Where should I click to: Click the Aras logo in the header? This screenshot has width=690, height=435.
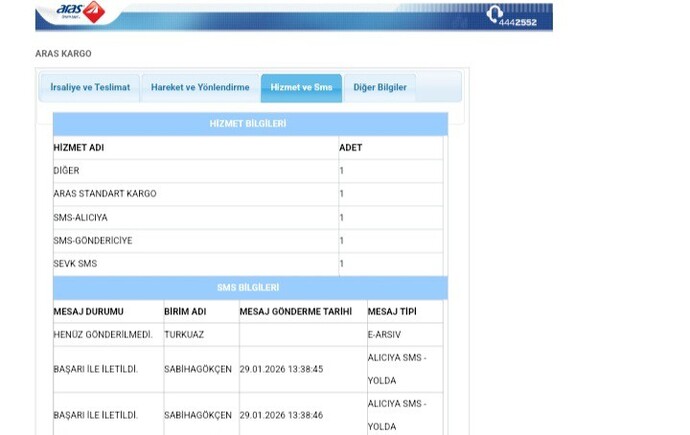coord(81,11)
